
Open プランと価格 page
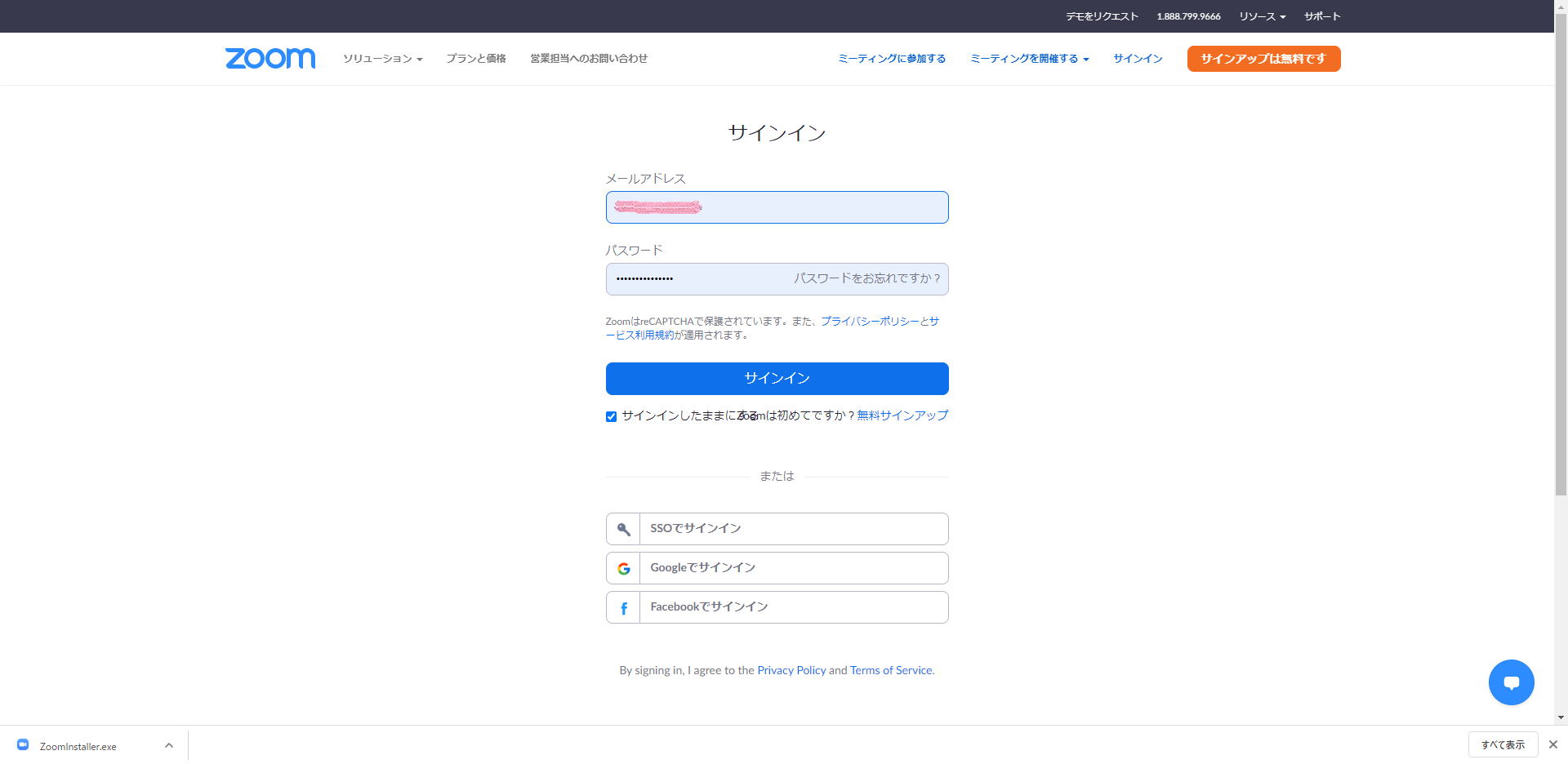[x=476, y=59]
